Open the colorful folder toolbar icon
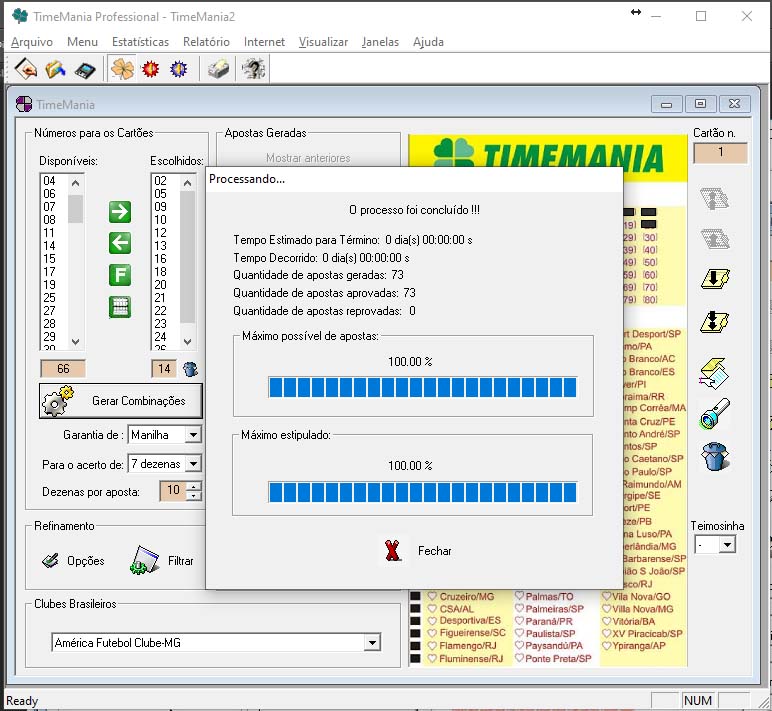This screenshot has width=772, height=711. (55, 69)
